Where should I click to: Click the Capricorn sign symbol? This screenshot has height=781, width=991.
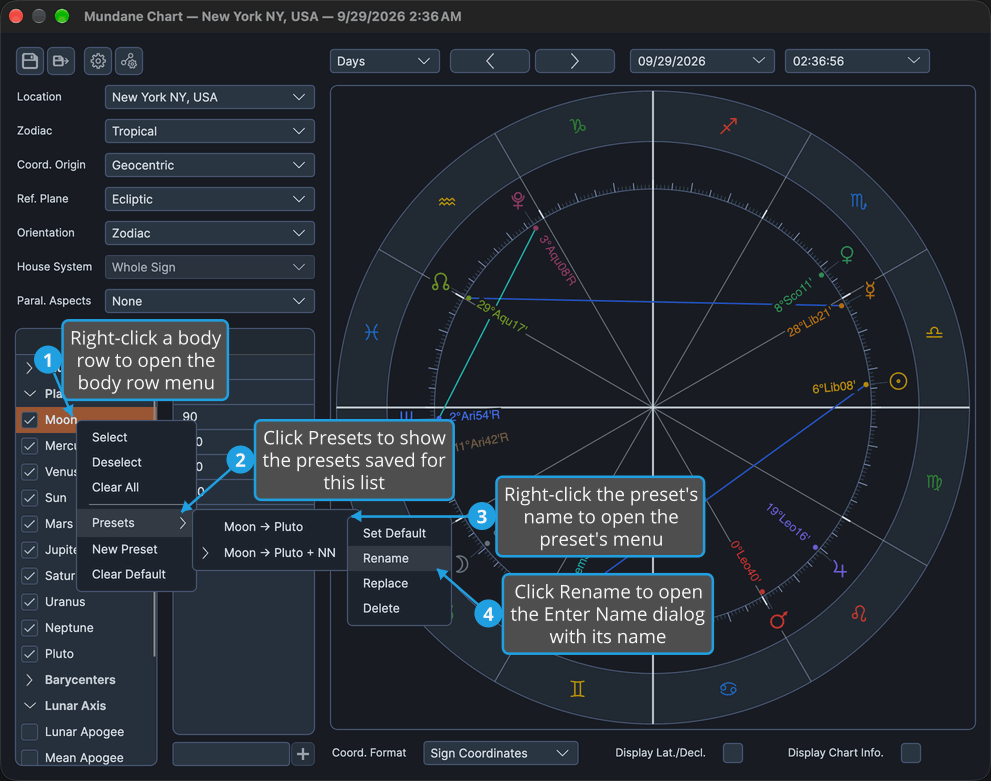(578, 126)
